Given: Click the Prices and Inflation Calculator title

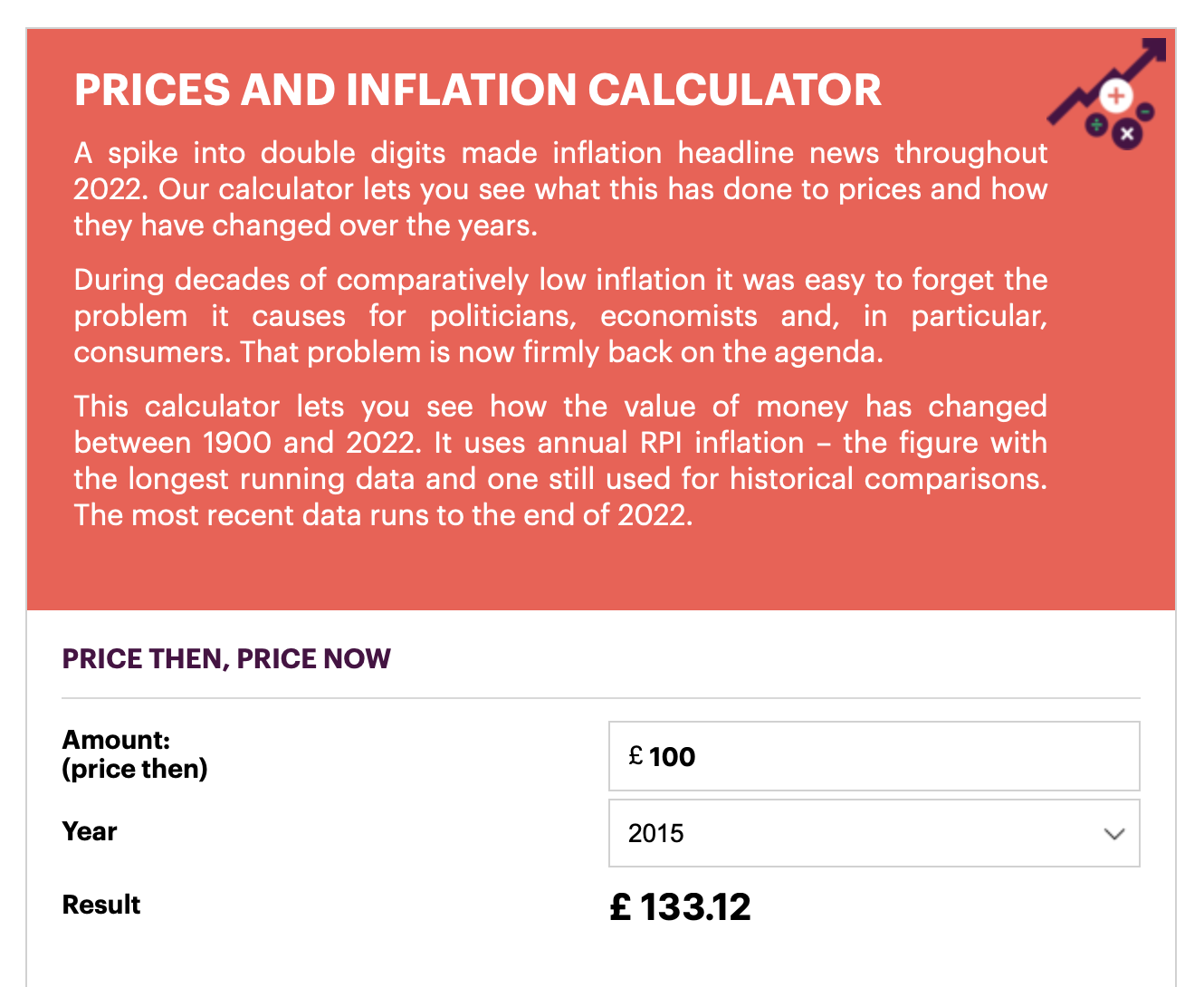Looking at the screenshot, I should 478,90.
